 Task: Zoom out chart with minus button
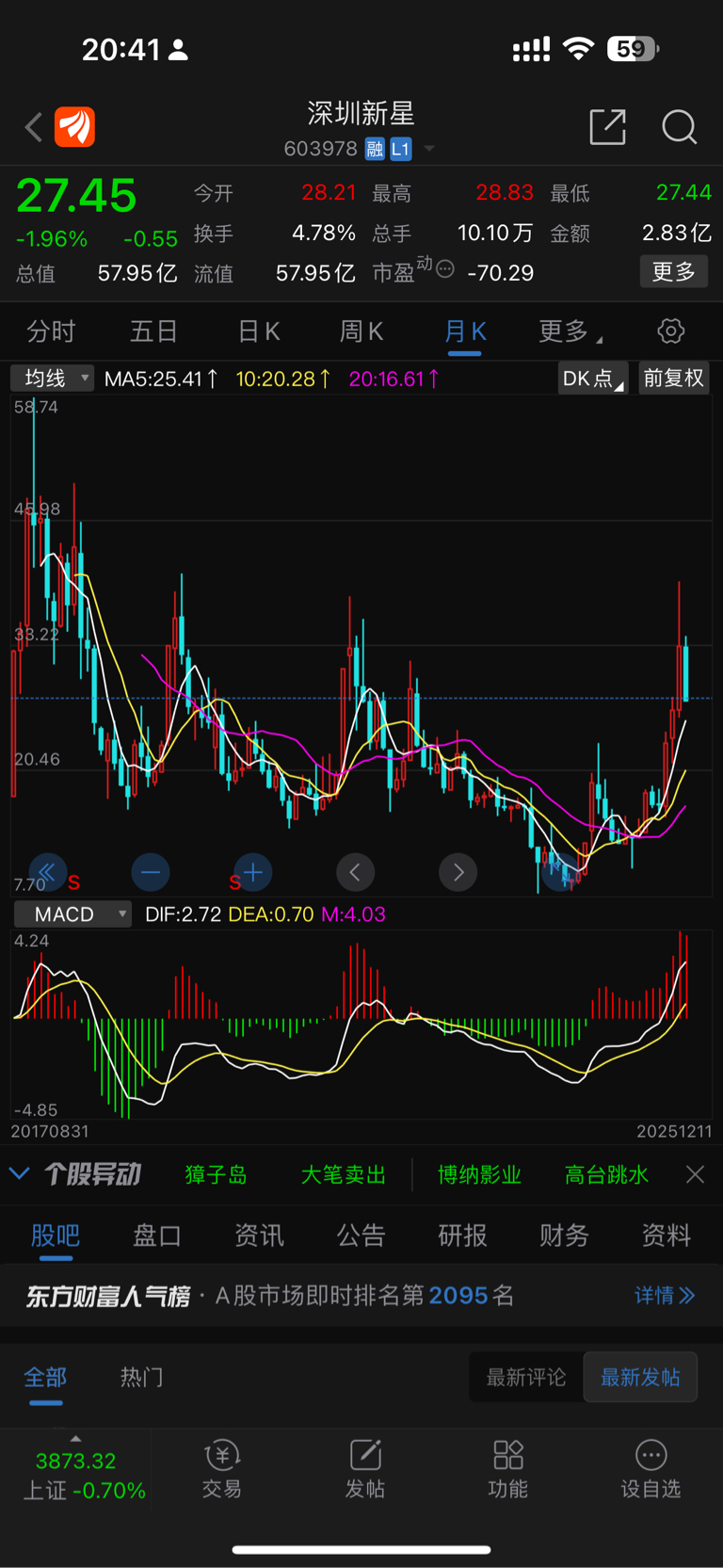[151, 872]
